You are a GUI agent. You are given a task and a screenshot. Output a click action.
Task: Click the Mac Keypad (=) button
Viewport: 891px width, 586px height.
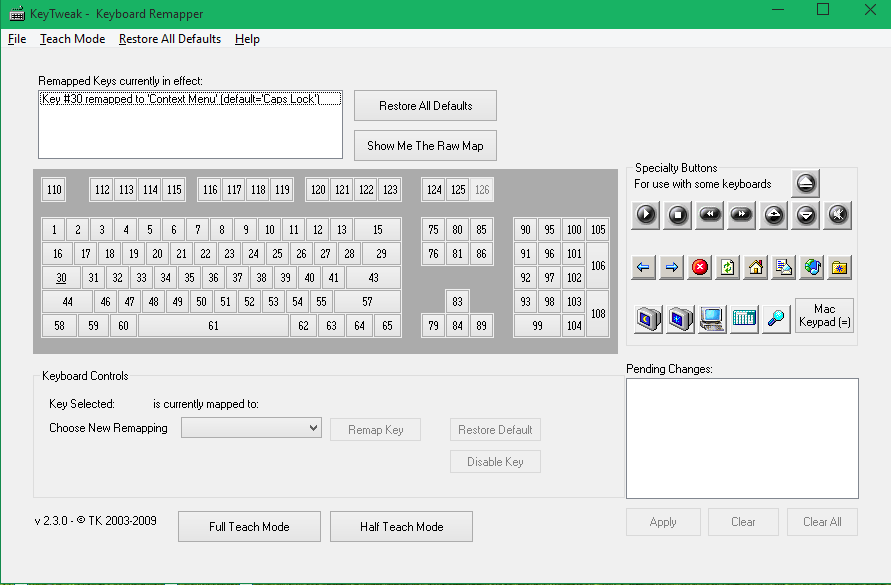(x=824, y=315)
